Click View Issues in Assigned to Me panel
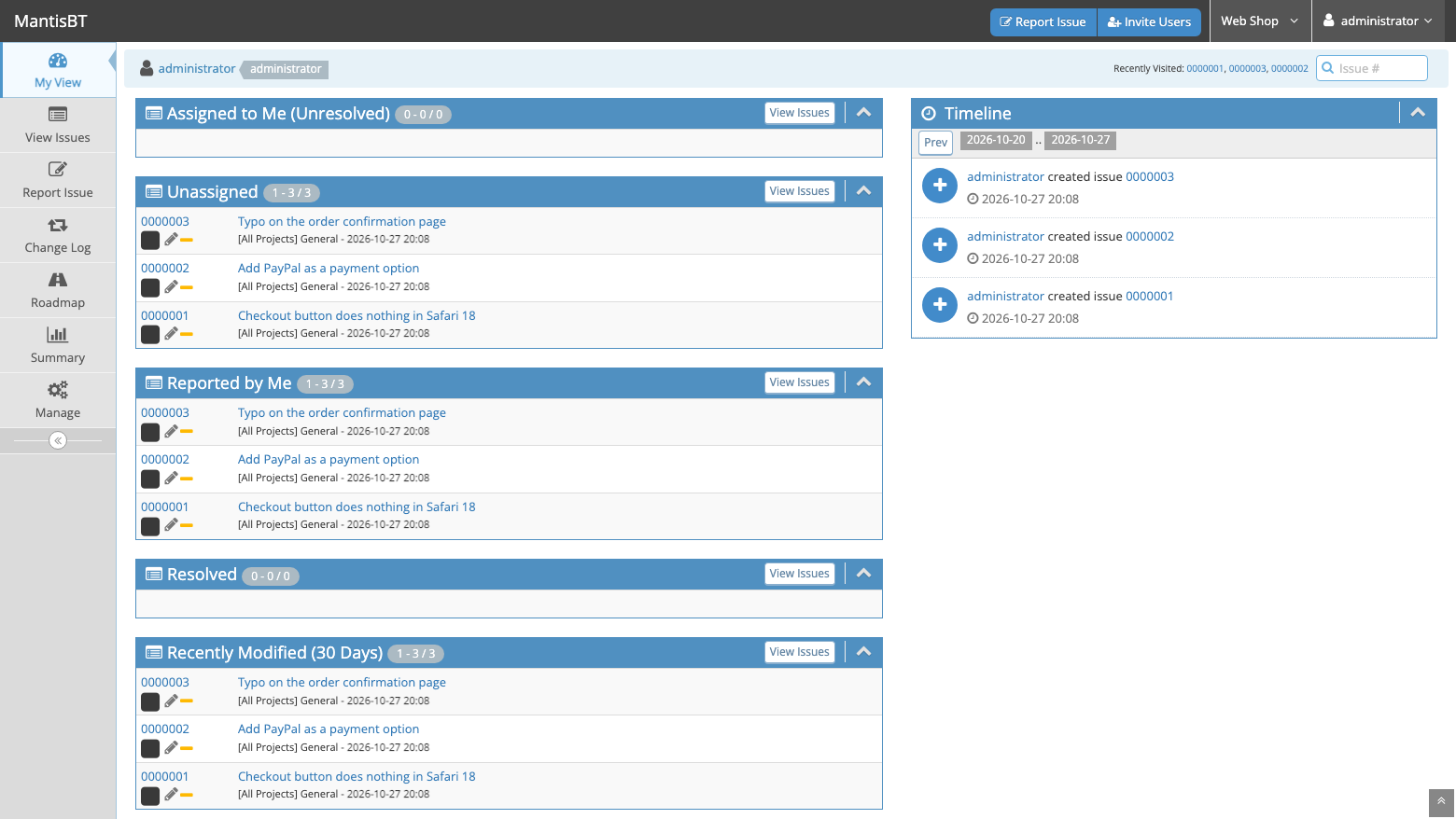Viewport: 1456px width, 819px height. click(800, 113)
